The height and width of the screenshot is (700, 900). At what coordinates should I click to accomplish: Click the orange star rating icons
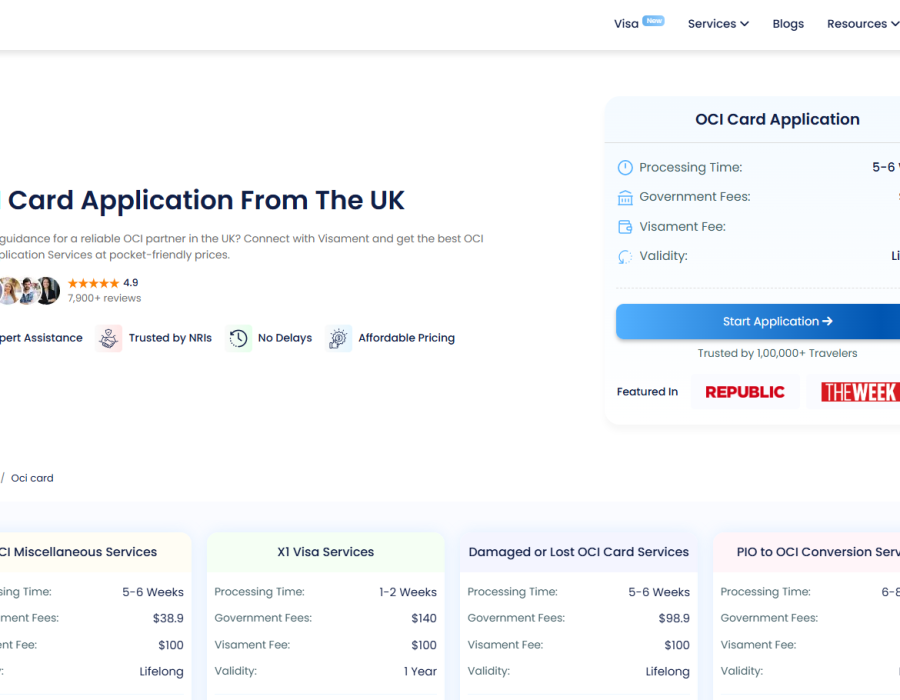(93, 284)
